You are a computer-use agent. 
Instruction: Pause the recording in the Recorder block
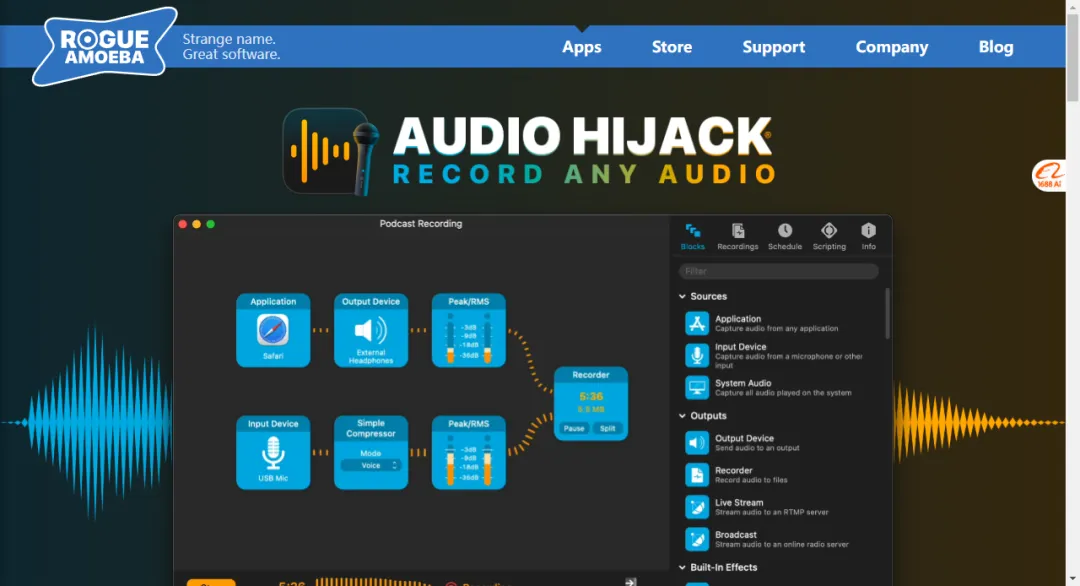pyautogui.click(x=574, y=428)
